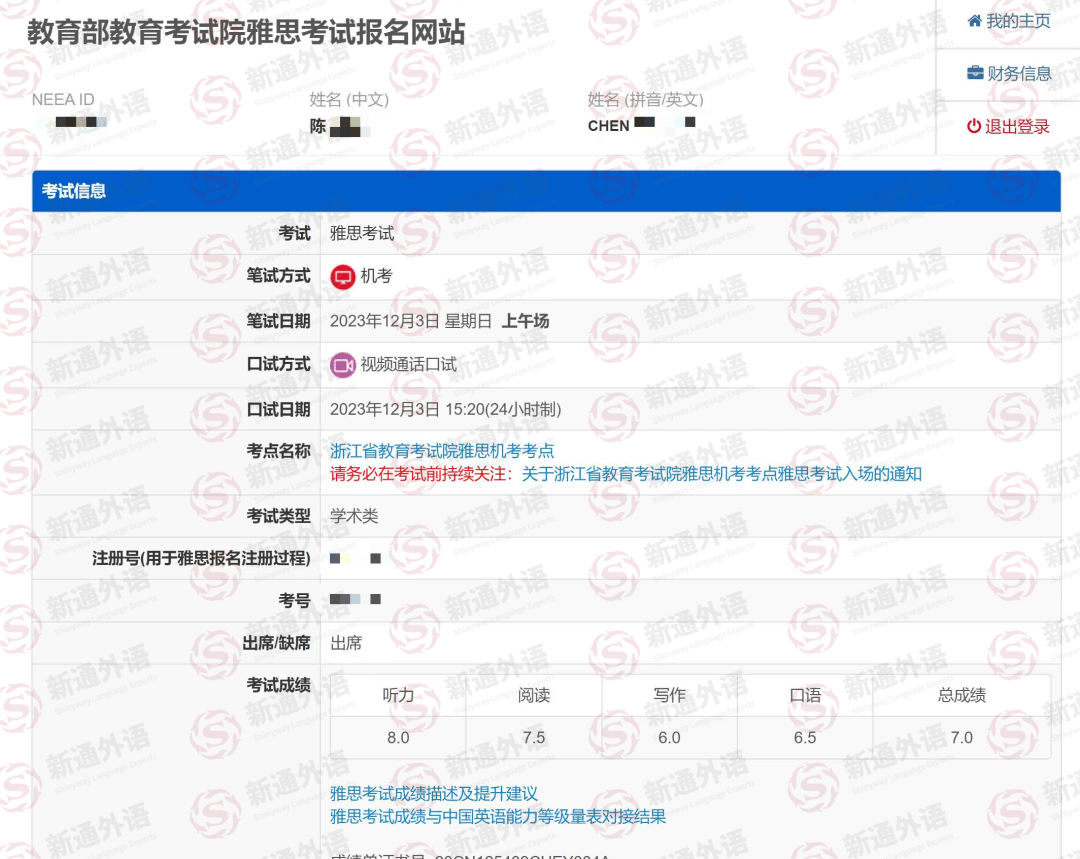This screenshot has height=859, width=1080.
Task: Open the 我的主页 home link
Action: 1009,21
